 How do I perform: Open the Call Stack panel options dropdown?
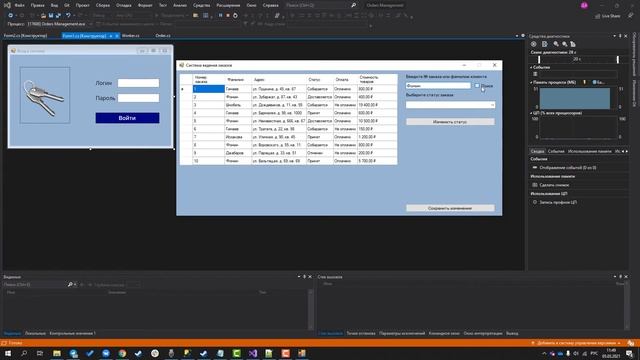pyautogui.click(x=615, y=277)
